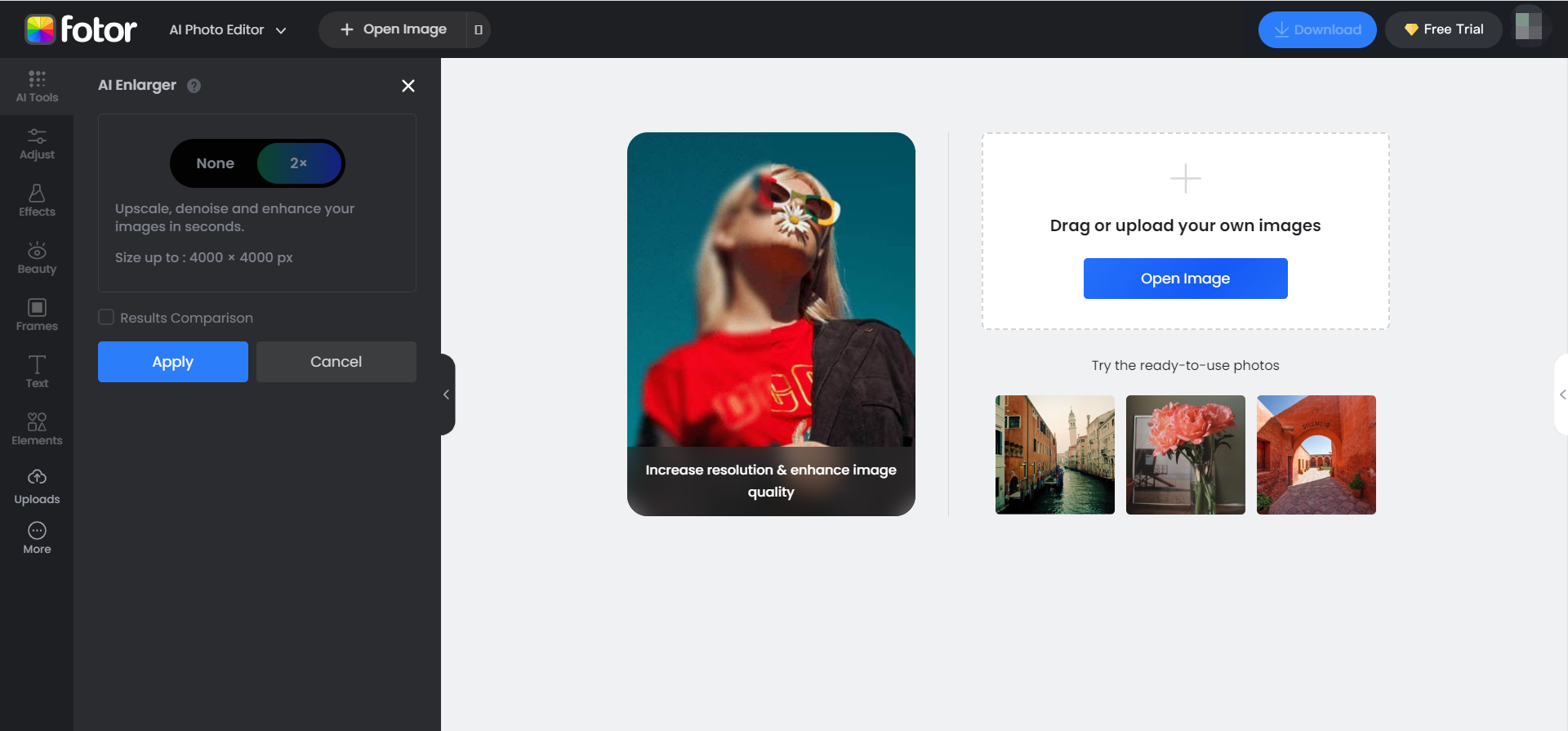The width and height of the screenshot is (1568, 731).
Task: Click 'Upscale, denoise and enhance' description text
Action: (x=234, y=217)
